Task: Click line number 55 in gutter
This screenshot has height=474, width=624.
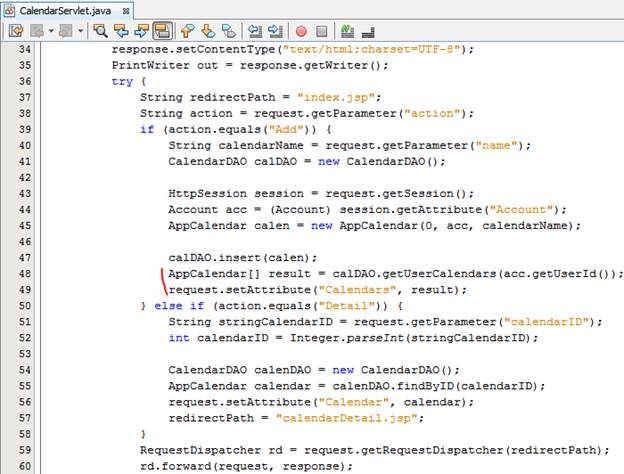Action: point(25,386)
